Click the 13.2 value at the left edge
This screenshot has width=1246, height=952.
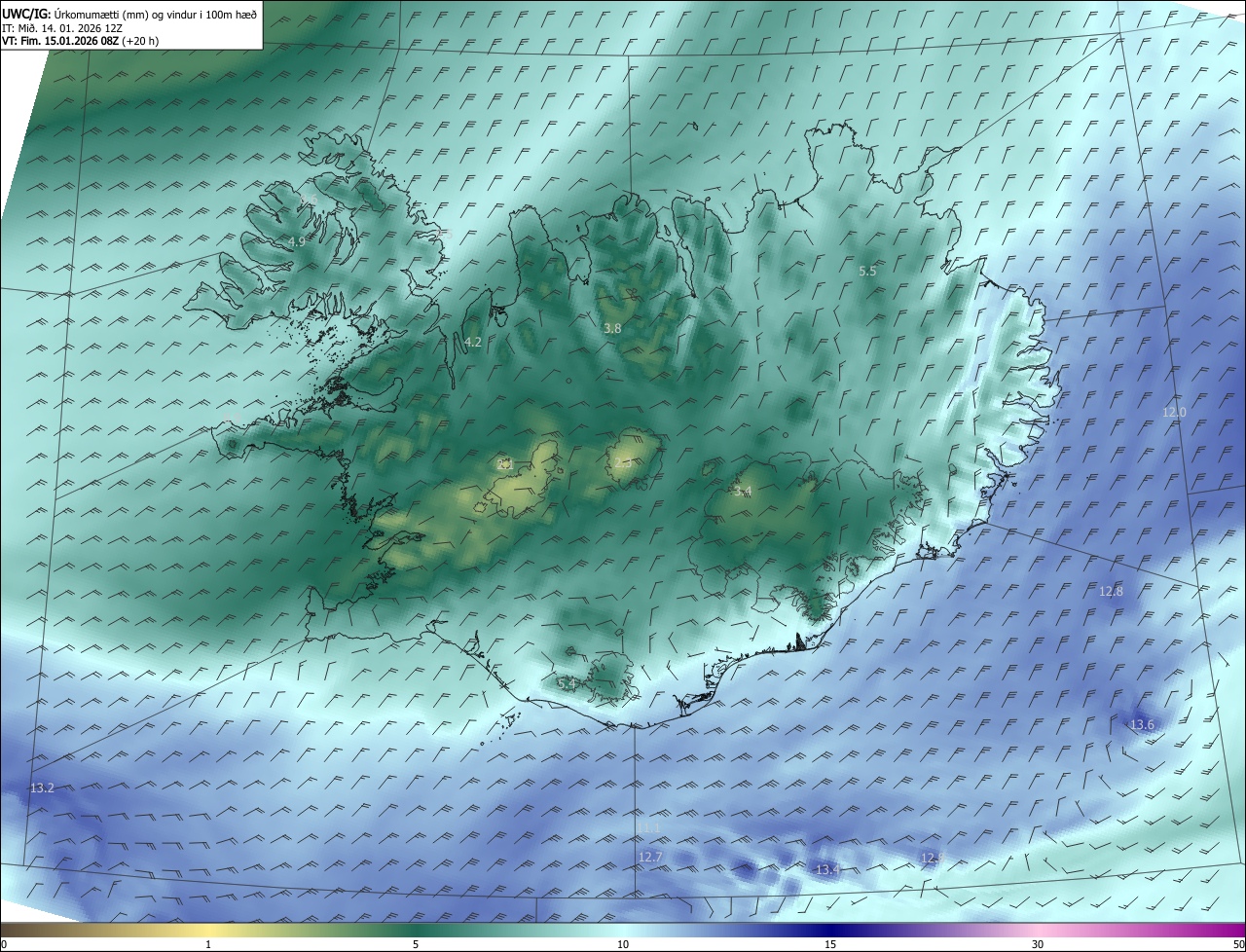click(43, 787)
